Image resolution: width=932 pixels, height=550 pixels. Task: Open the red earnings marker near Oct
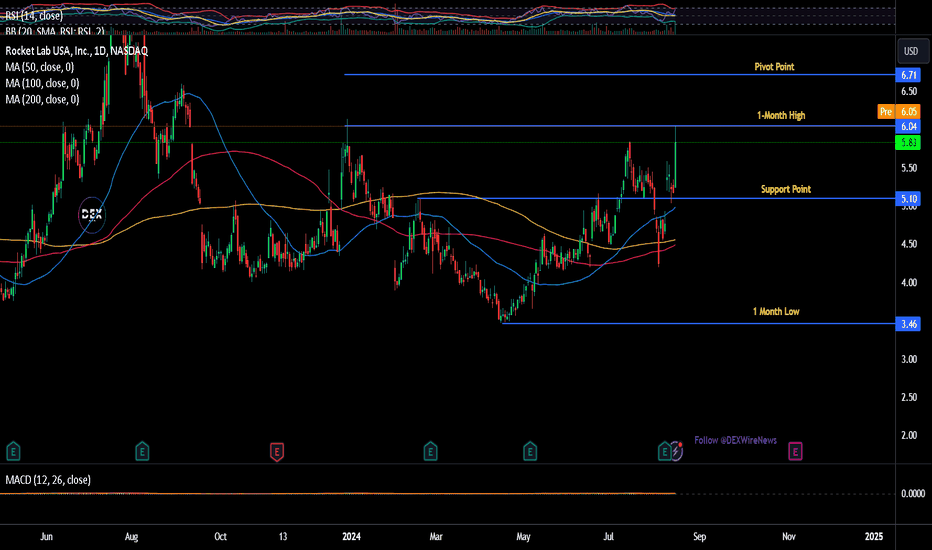276,451
